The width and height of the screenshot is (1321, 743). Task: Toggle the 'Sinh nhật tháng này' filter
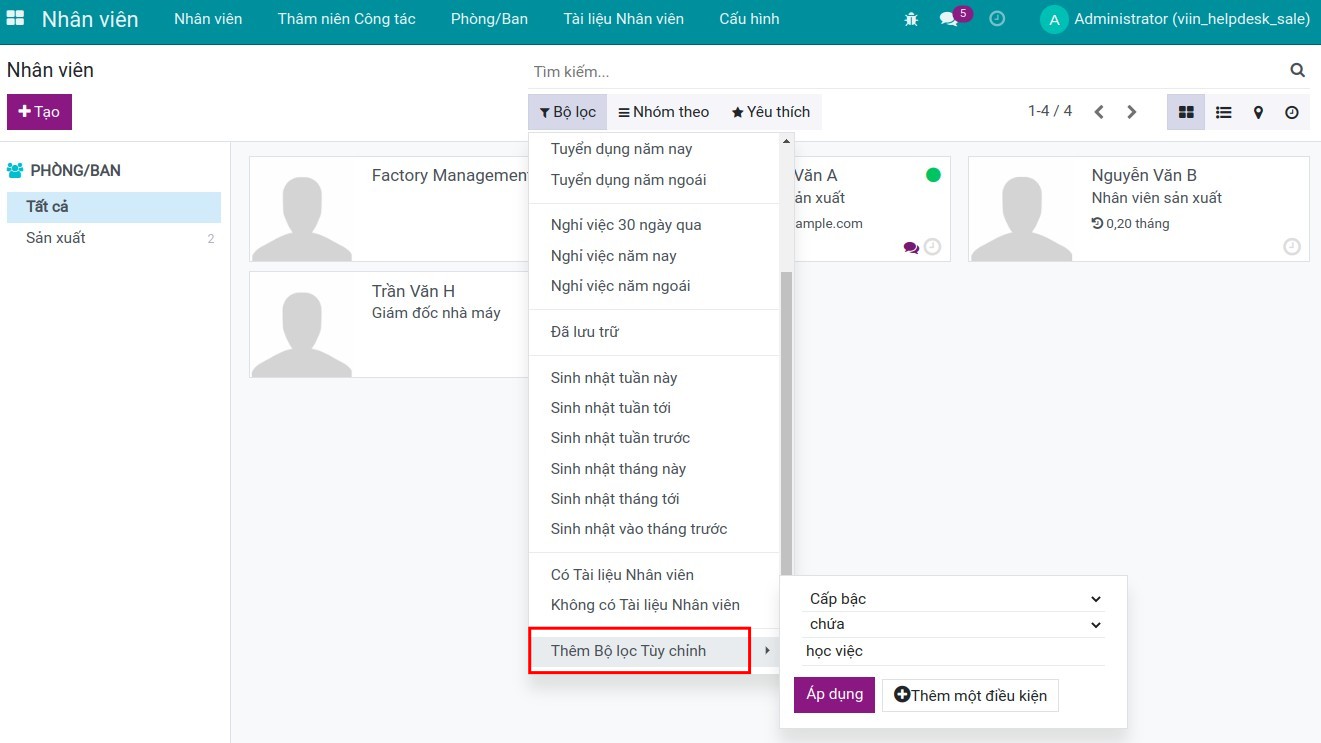pyautogui.click(x=618, y=469)
